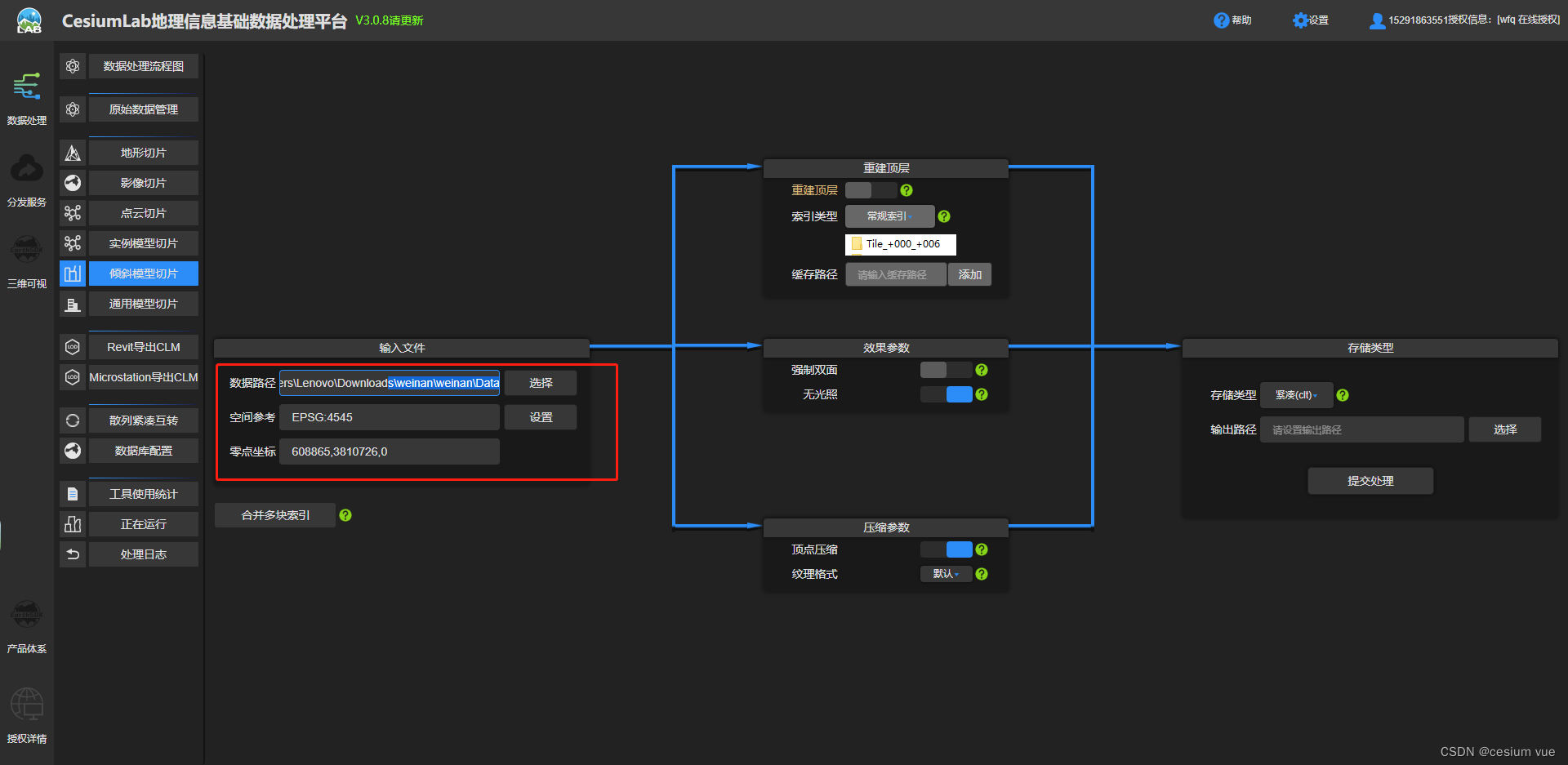The image size is (1568, 765).
Task: Click the document icon beside 工具使用统计
Action: pos(73,494)
